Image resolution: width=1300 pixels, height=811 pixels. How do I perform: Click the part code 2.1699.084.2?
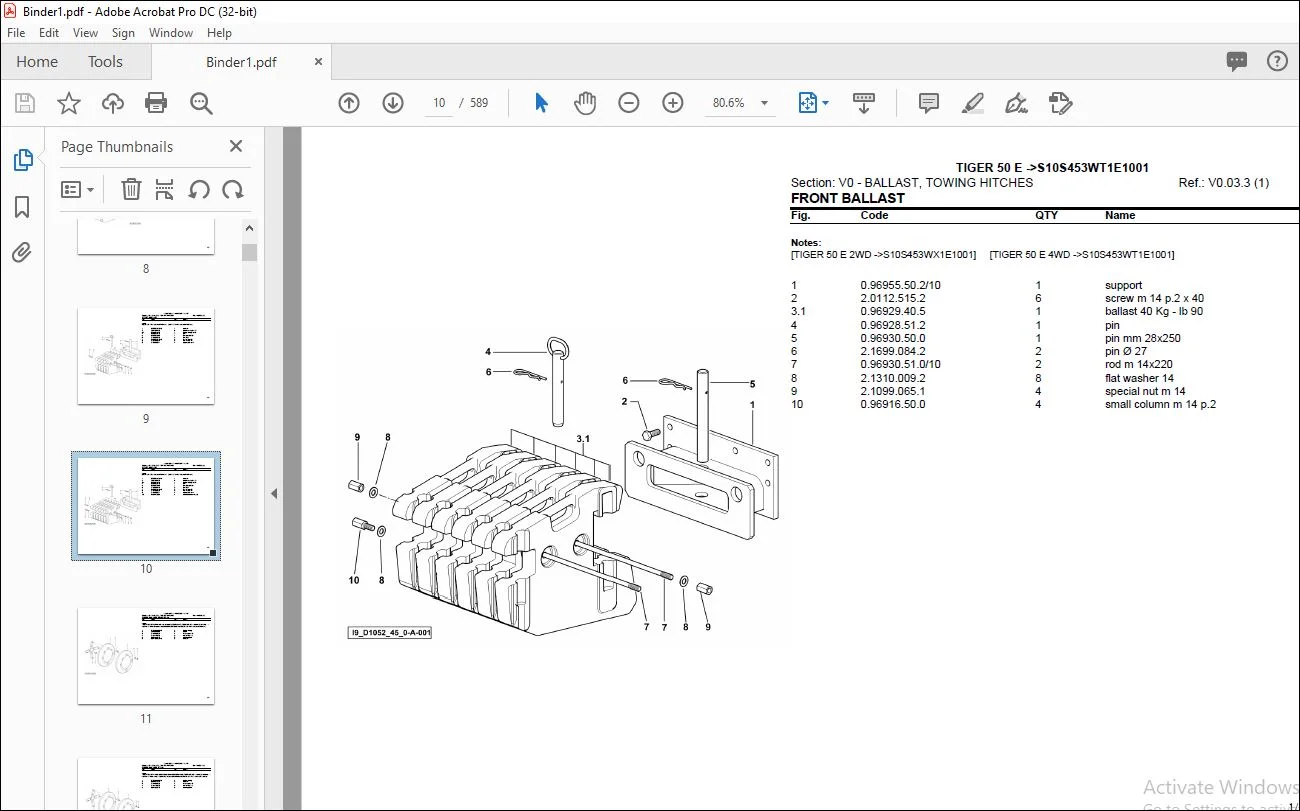[893, 351]
